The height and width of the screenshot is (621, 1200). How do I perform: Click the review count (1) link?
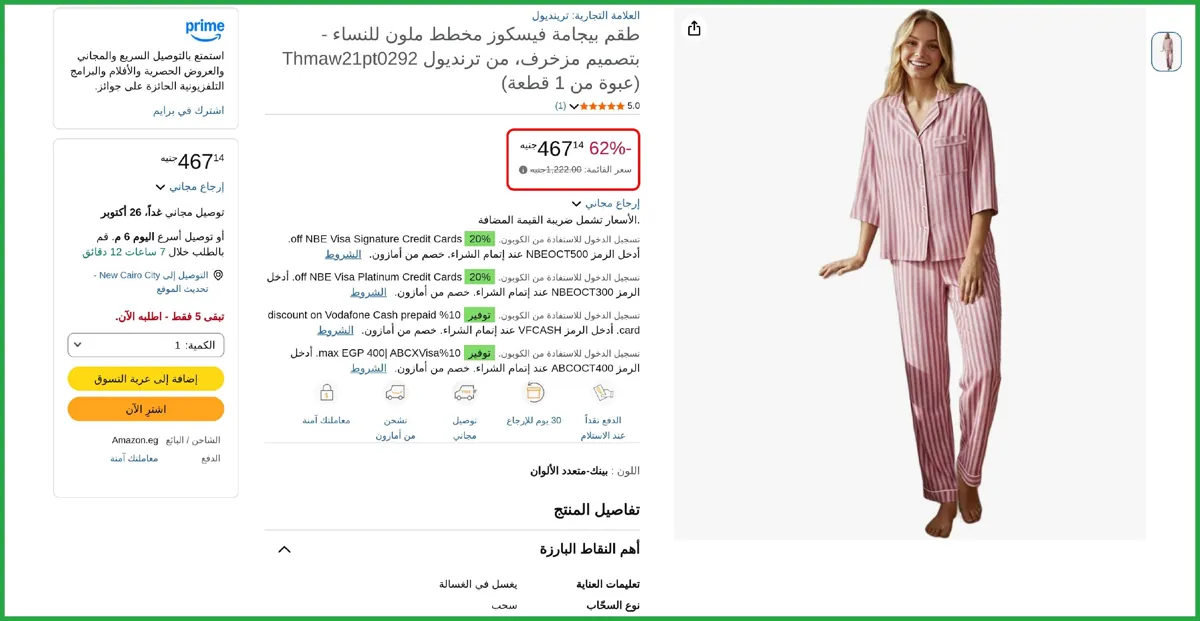click(561, 106)
